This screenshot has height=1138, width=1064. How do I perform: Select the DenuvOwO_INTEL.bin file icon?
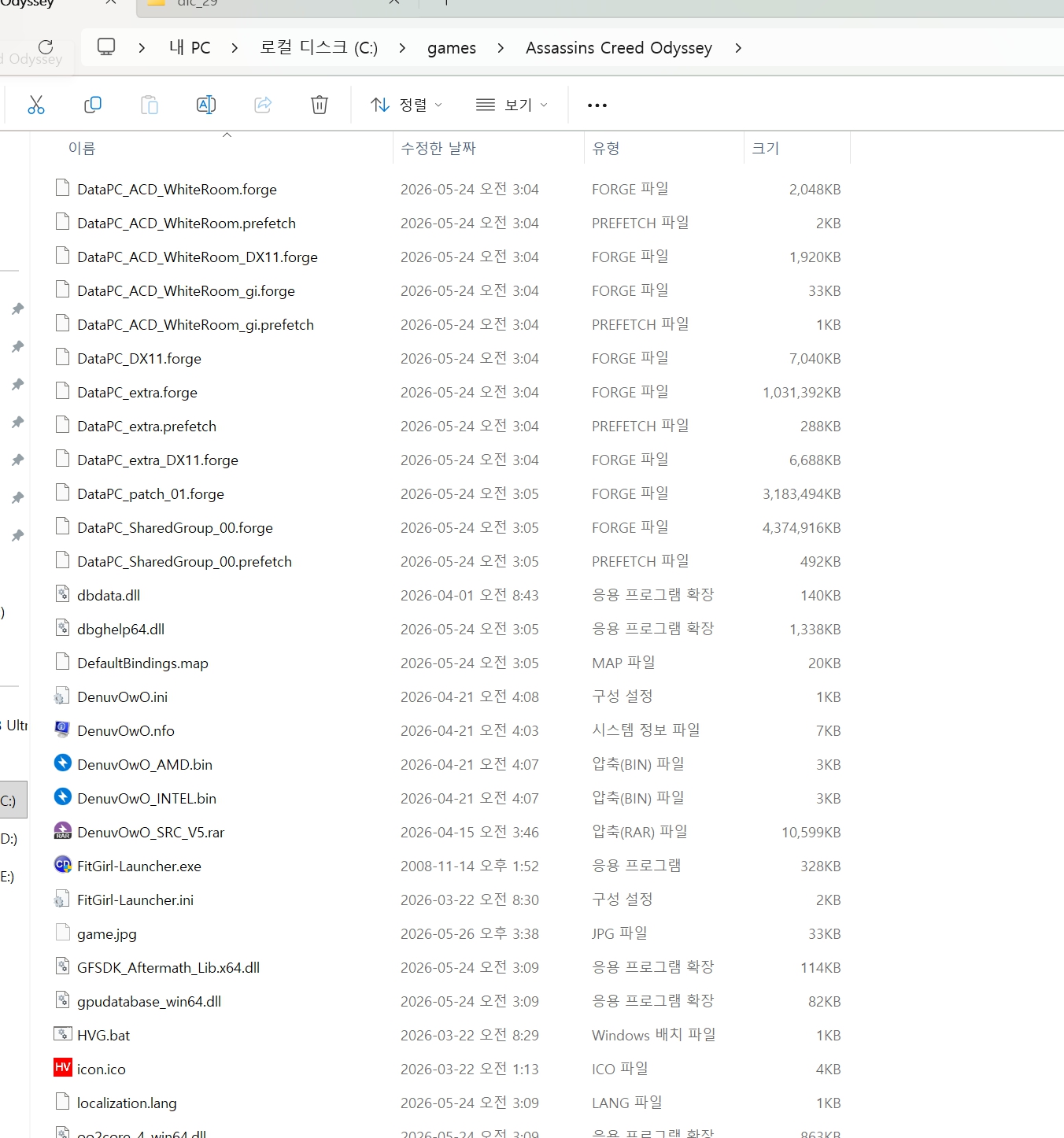[63, 797]
